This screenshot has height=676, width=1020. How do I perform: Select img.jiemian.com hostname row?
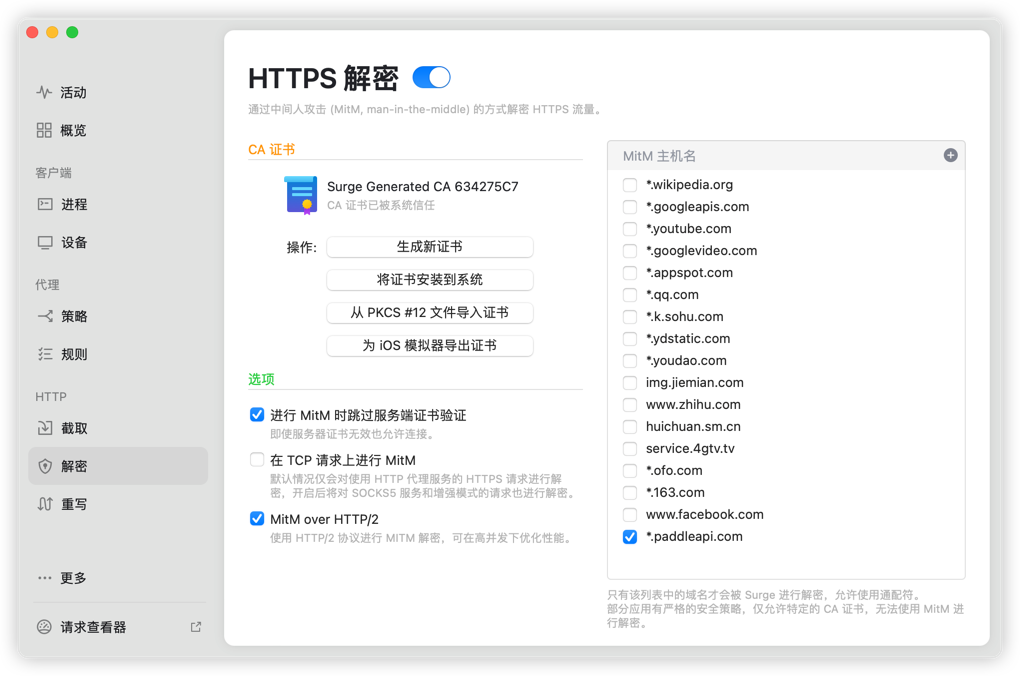[x=786, y=383]
